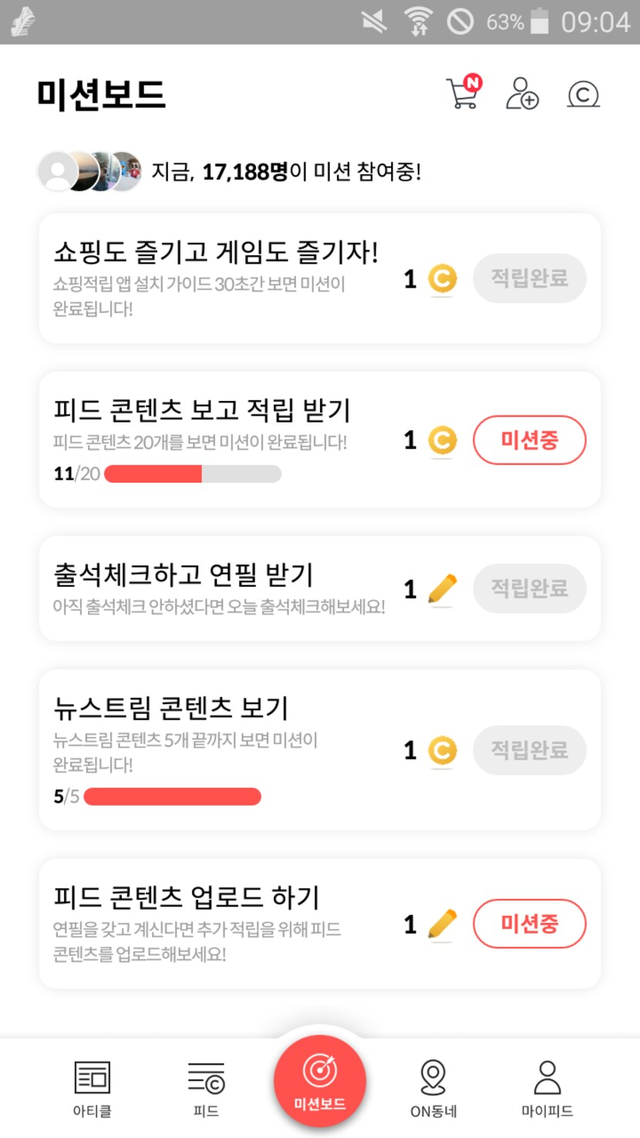Click the 11/20 feed content progress bar
This screenshot has height=1138, width=640.
(192, 473)
